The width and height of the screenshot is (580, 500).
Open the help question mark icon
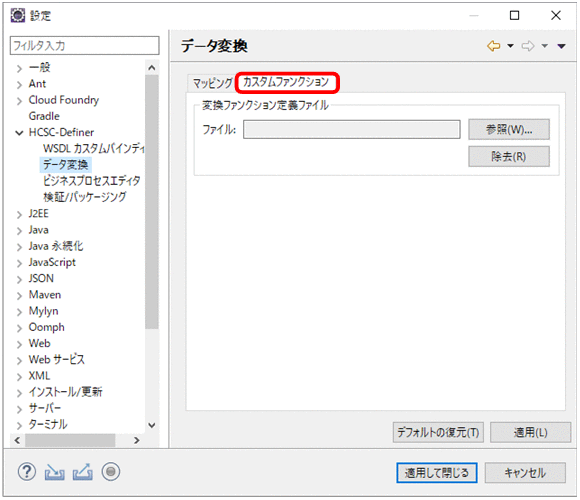27,472
